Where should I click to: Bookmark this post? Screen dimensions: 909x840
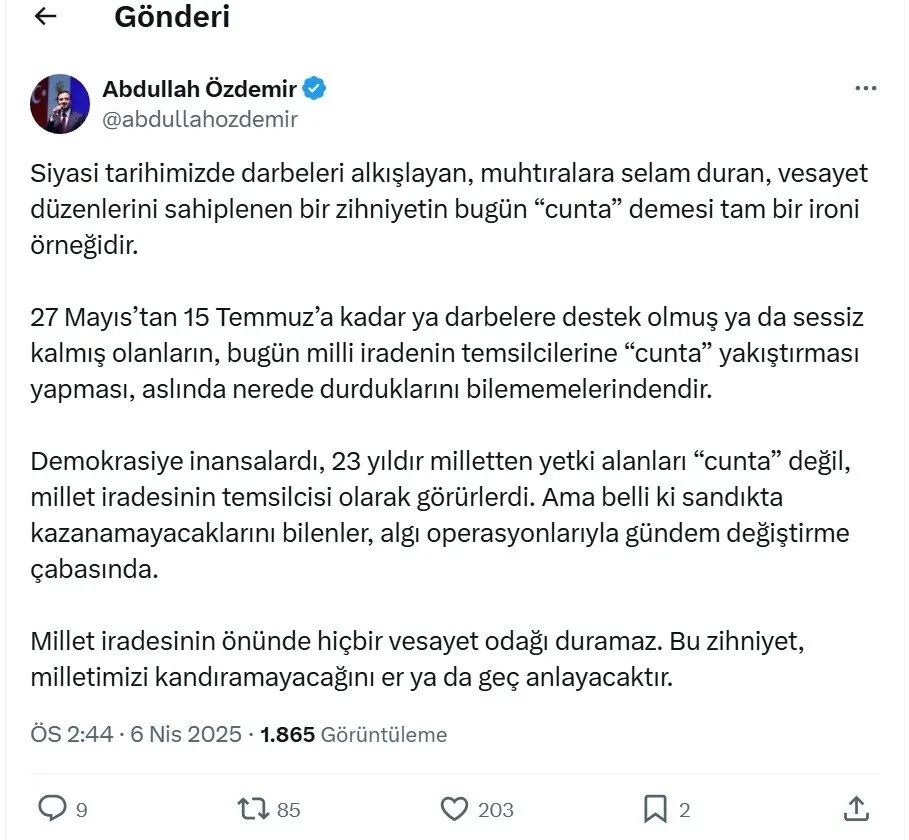click(655, 808)
